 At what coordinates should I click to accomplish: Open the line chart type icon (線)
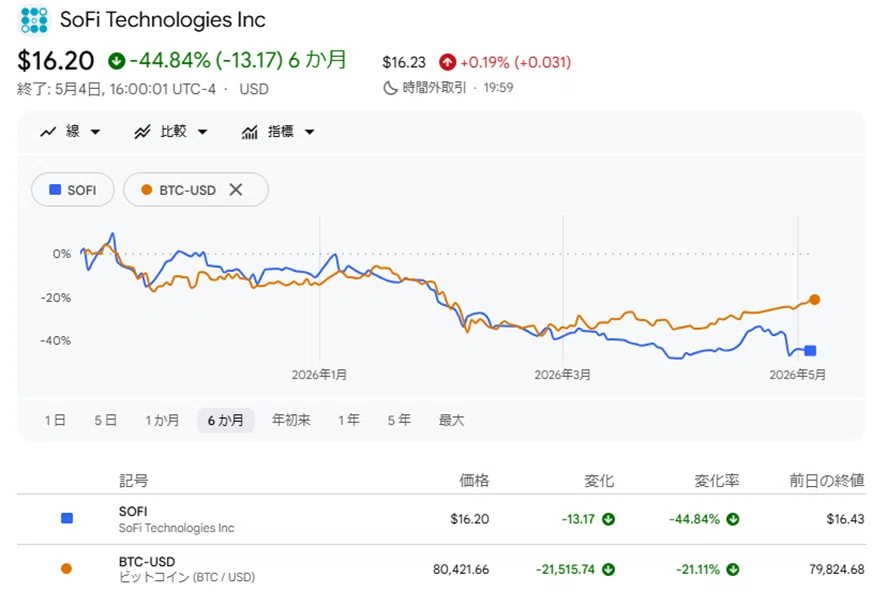pos(48,132)
